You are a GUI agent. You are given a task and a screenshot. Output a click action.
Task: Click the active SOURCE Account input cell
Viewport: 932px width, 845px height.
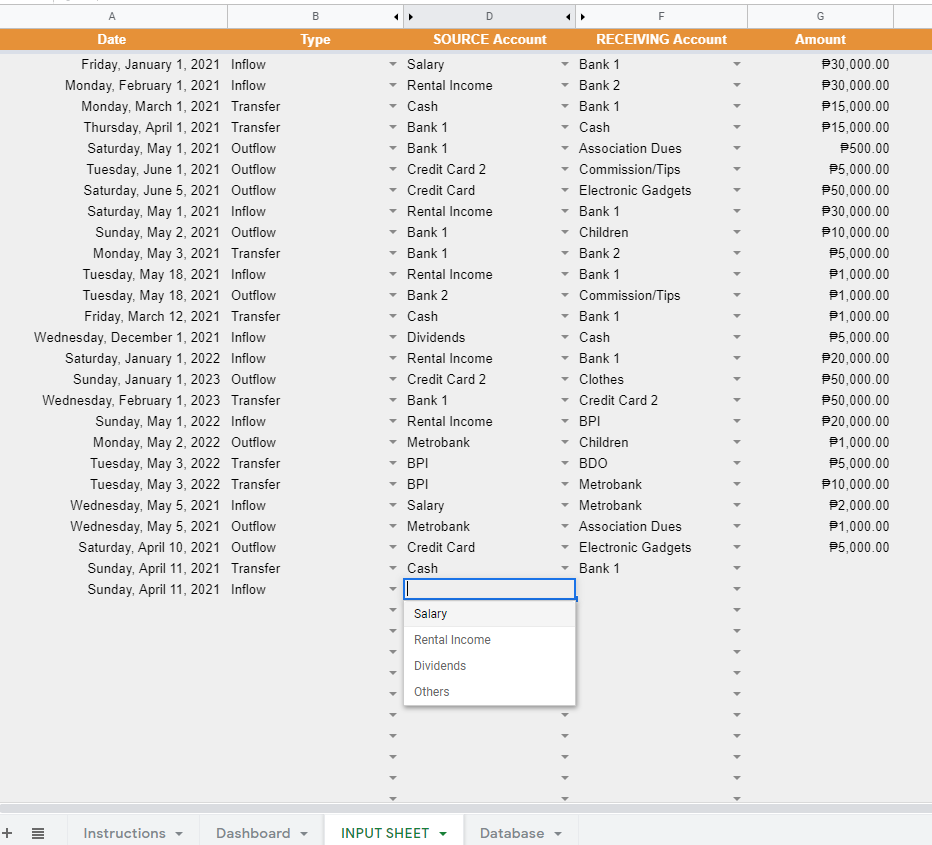[x=489, y=589]
